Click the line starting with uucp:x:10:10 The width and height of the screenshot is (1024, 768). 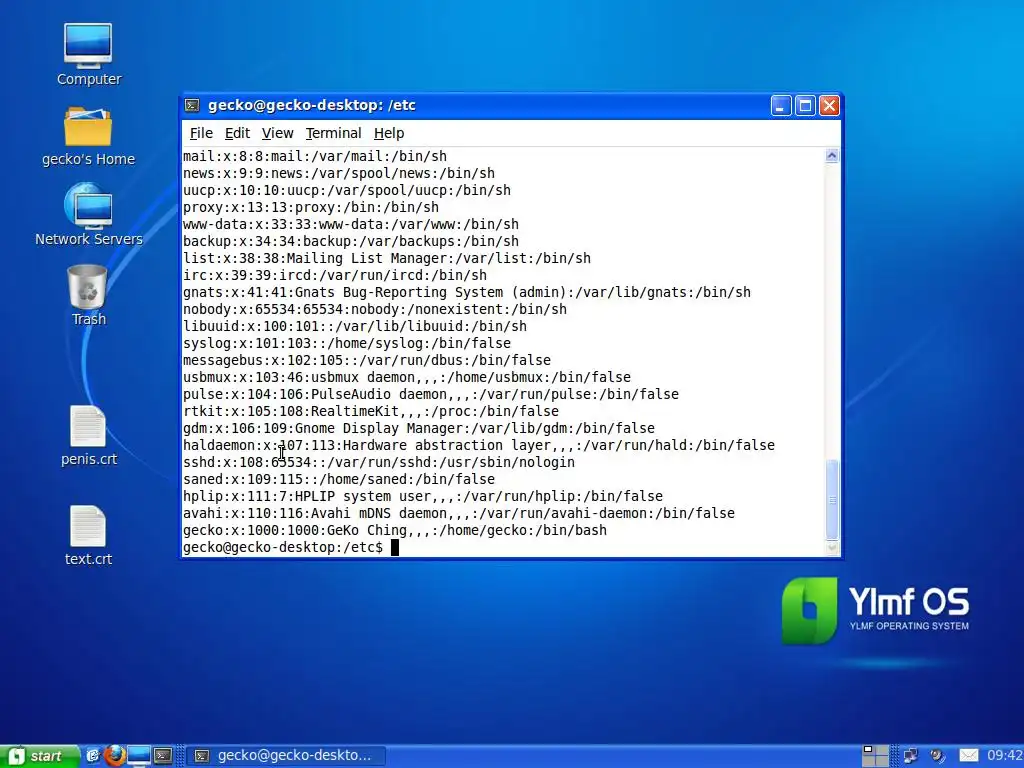347,190
